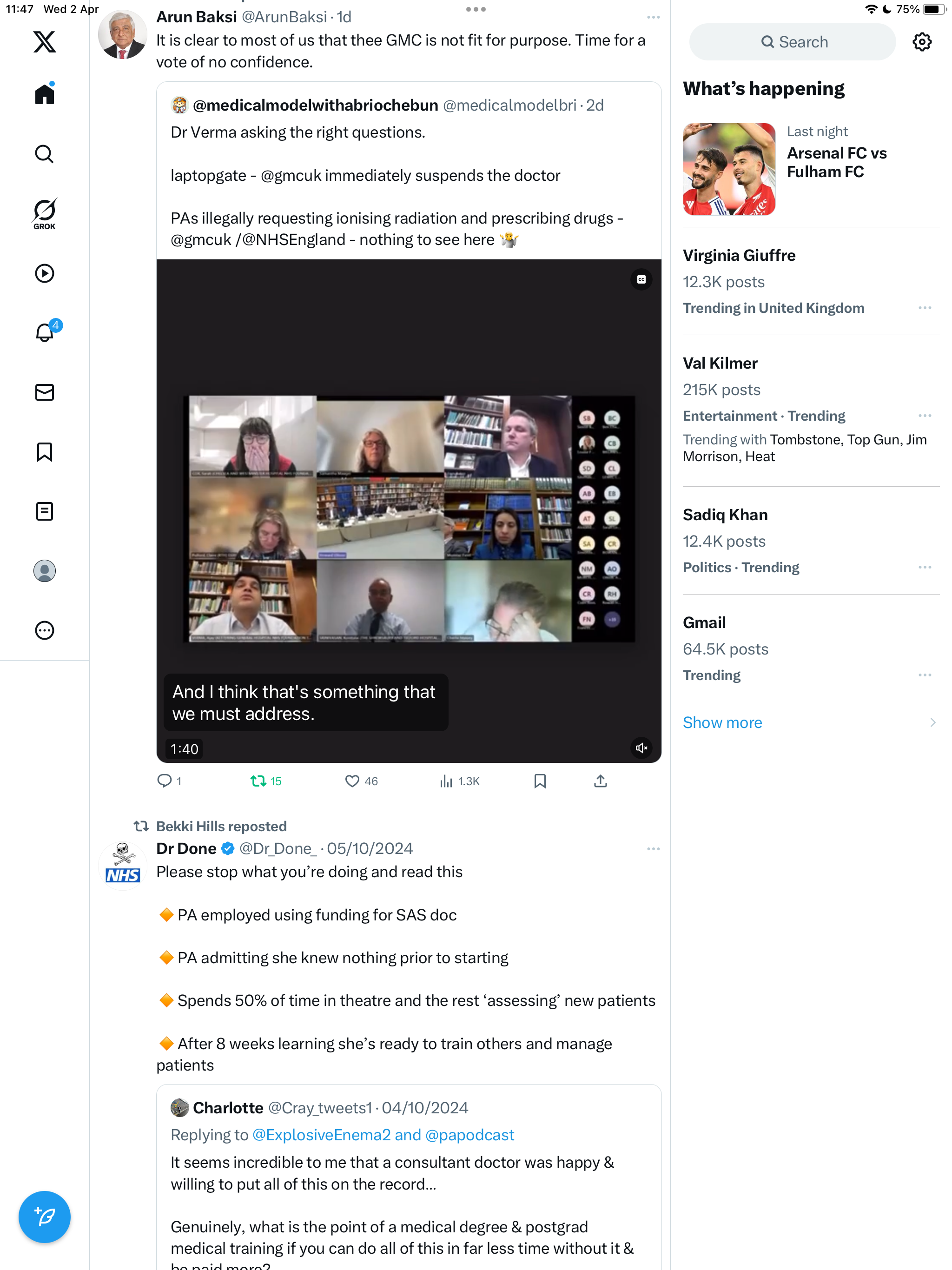Screen dimensions: 952x1270
Task: Open the @papodcast mention link
Action: [x=469, y=1135]
